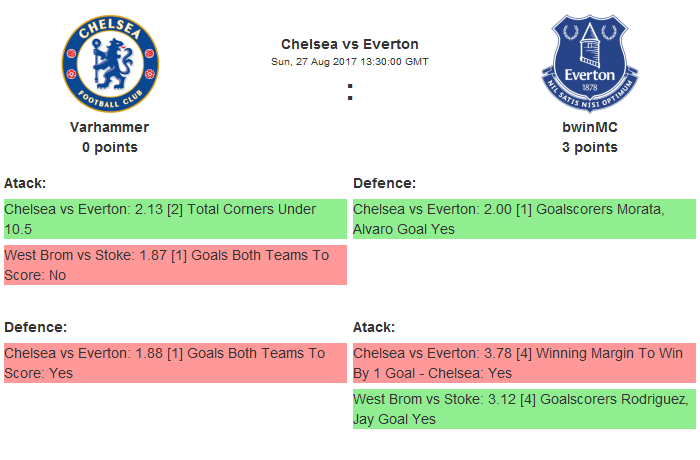Click the right Atack section heading
The width and height of the screenshot is (700, 460).
374,327
